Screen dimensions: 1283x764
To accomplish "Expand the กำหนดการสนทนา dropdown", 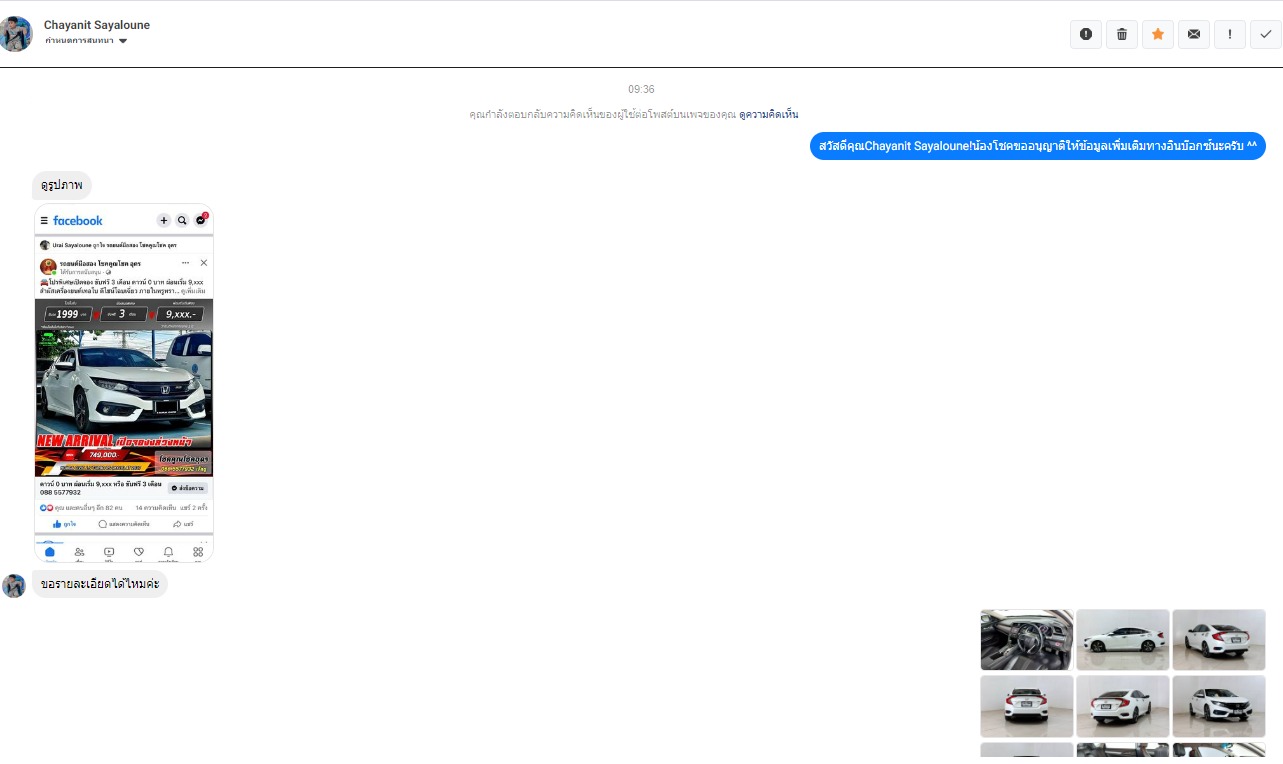I will (86, 41).
